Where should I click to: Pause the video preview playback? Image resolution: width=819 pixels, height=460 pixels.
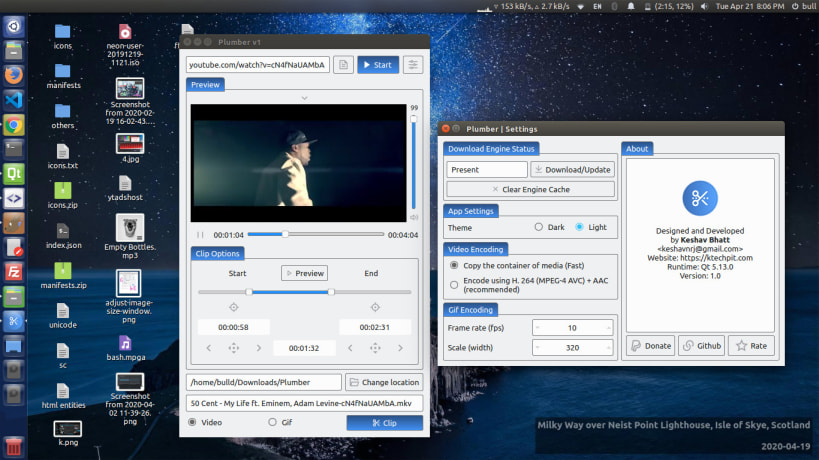200,235
